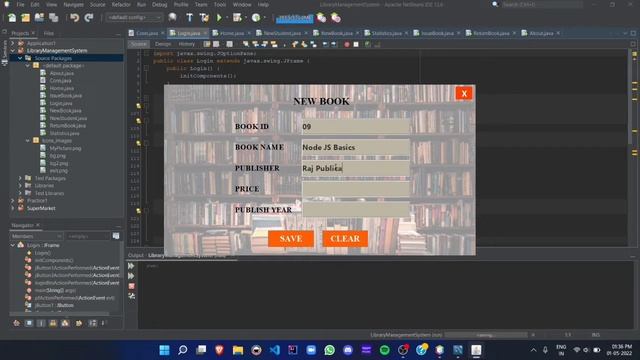This screenshot has height=360, width=640.
Task: Open Spotify from taskbar
Action: pos(384,350)
